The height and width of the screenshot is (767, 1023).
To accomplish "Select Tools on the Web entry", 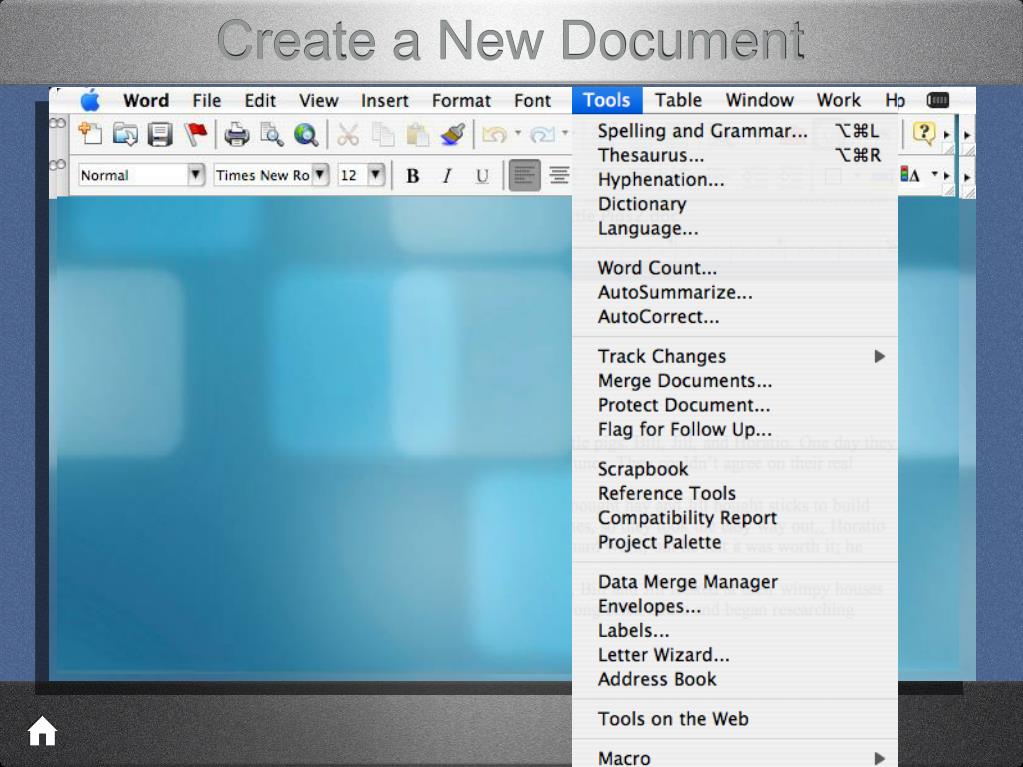I will pos(735,719).
